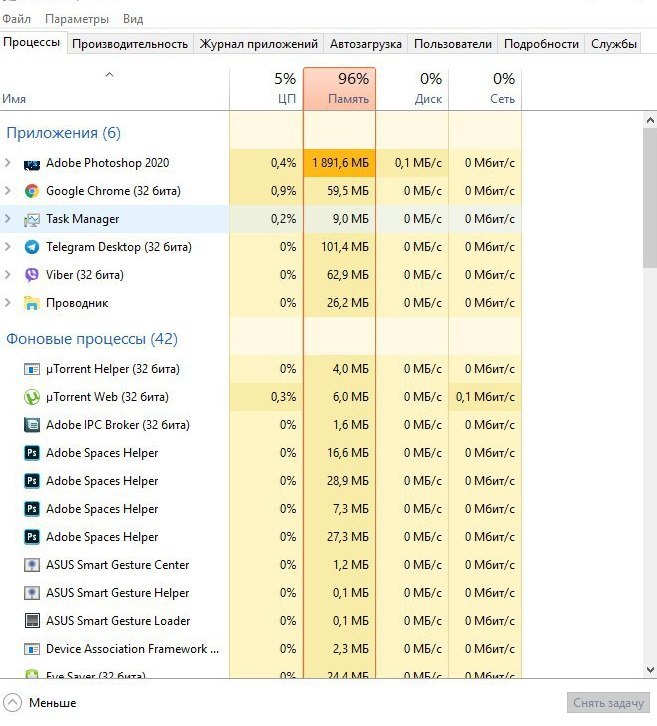Switch to the Автозагрузка tab
Image resolution: width=657 pixels, height=726 pixels.
[x=366, y=44]
